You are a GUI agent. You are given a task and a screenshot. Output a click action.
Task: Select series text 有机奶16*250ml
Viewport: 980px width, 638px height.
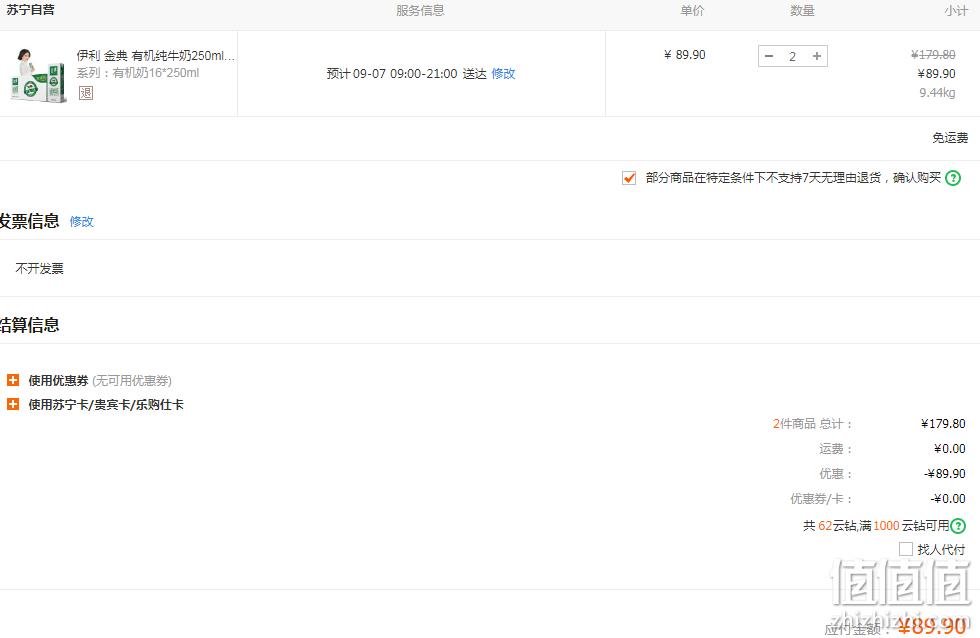(156, 73)
